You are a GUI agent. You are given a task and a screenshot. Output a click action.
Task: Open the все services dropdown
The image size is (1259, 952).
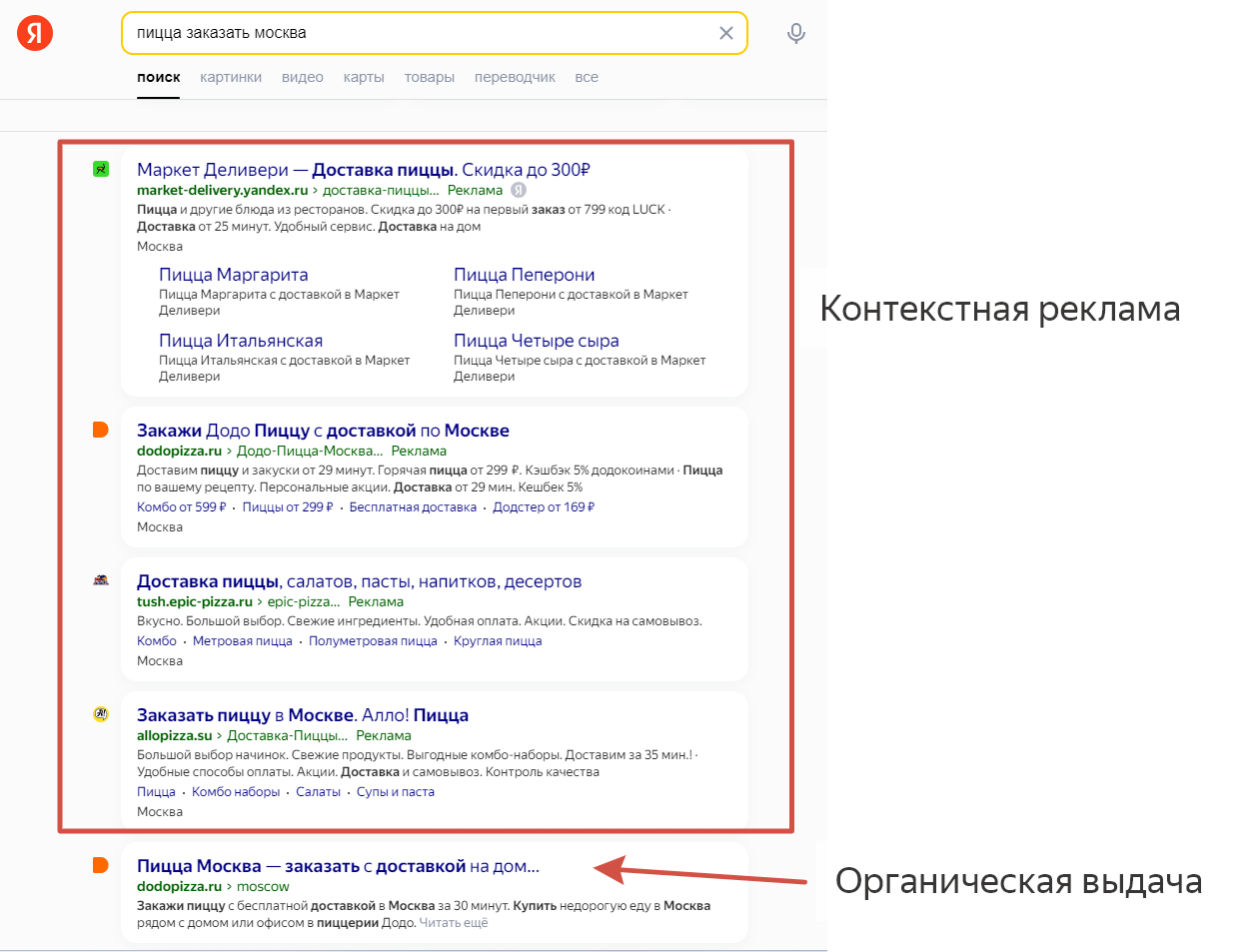pyautogui.click(x=587, y=77)
